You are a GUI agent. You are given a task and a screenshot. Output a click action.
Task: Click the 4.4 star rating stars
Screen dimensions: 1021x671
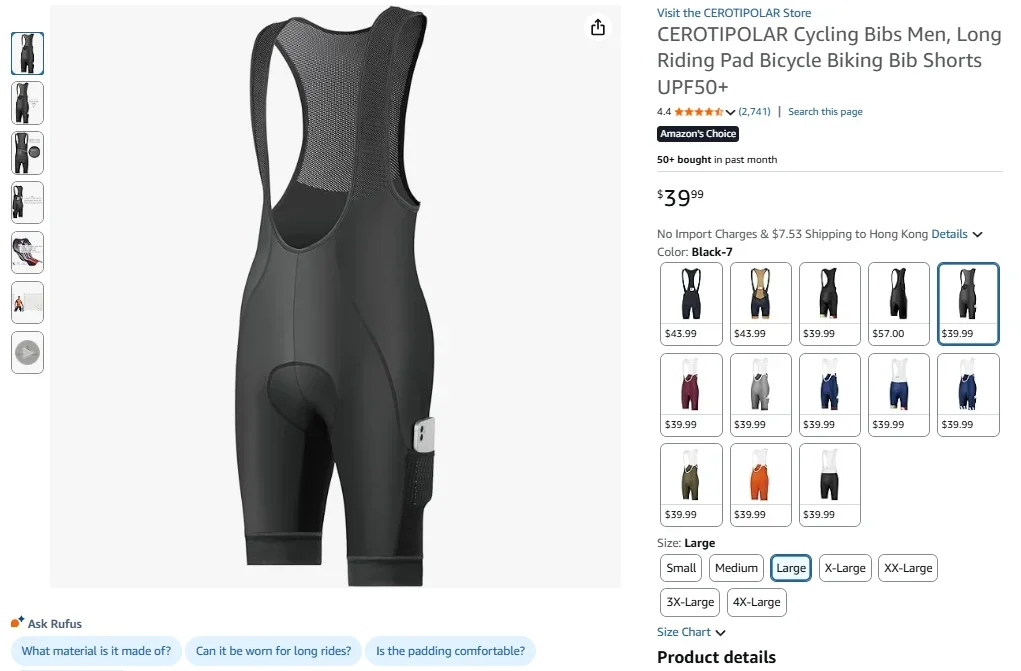[x=702, y=111]
